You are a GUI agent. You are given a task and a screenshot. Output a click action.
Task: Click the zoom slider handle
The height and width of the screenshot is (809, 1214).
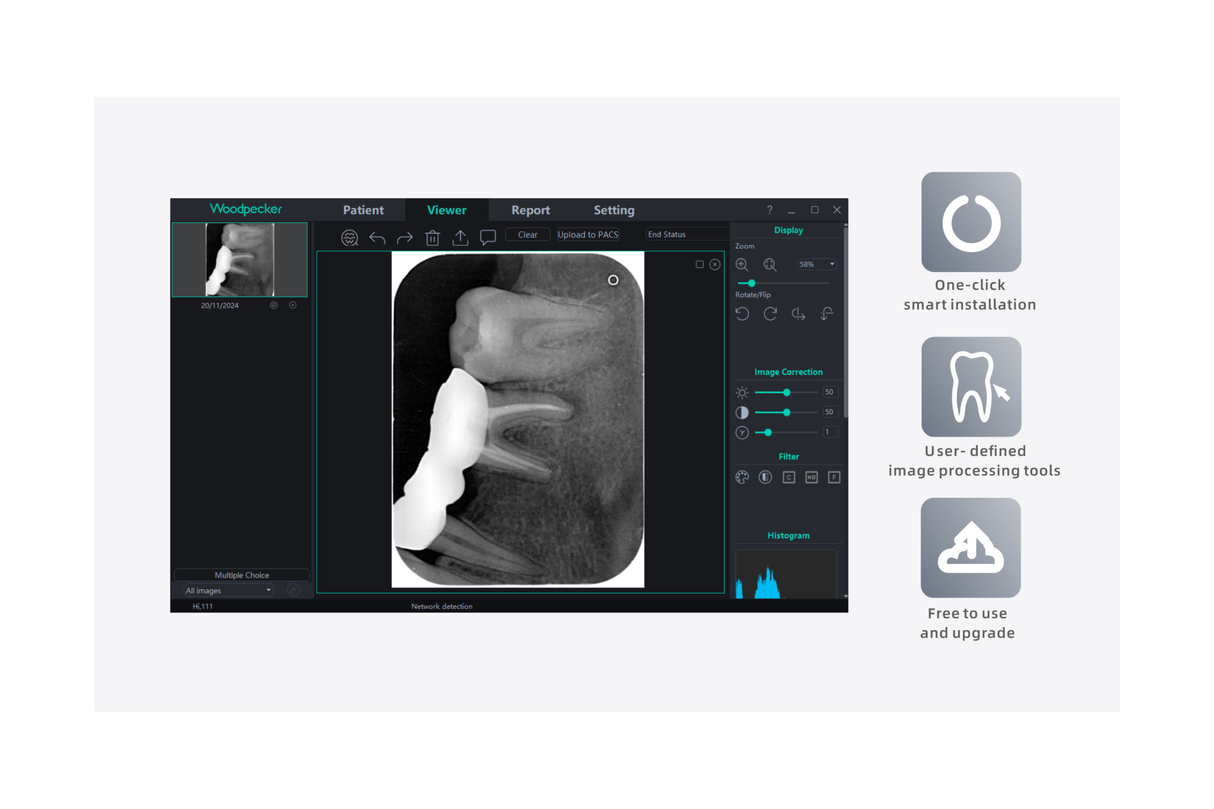pyautogui.click(x=752, y=284)
